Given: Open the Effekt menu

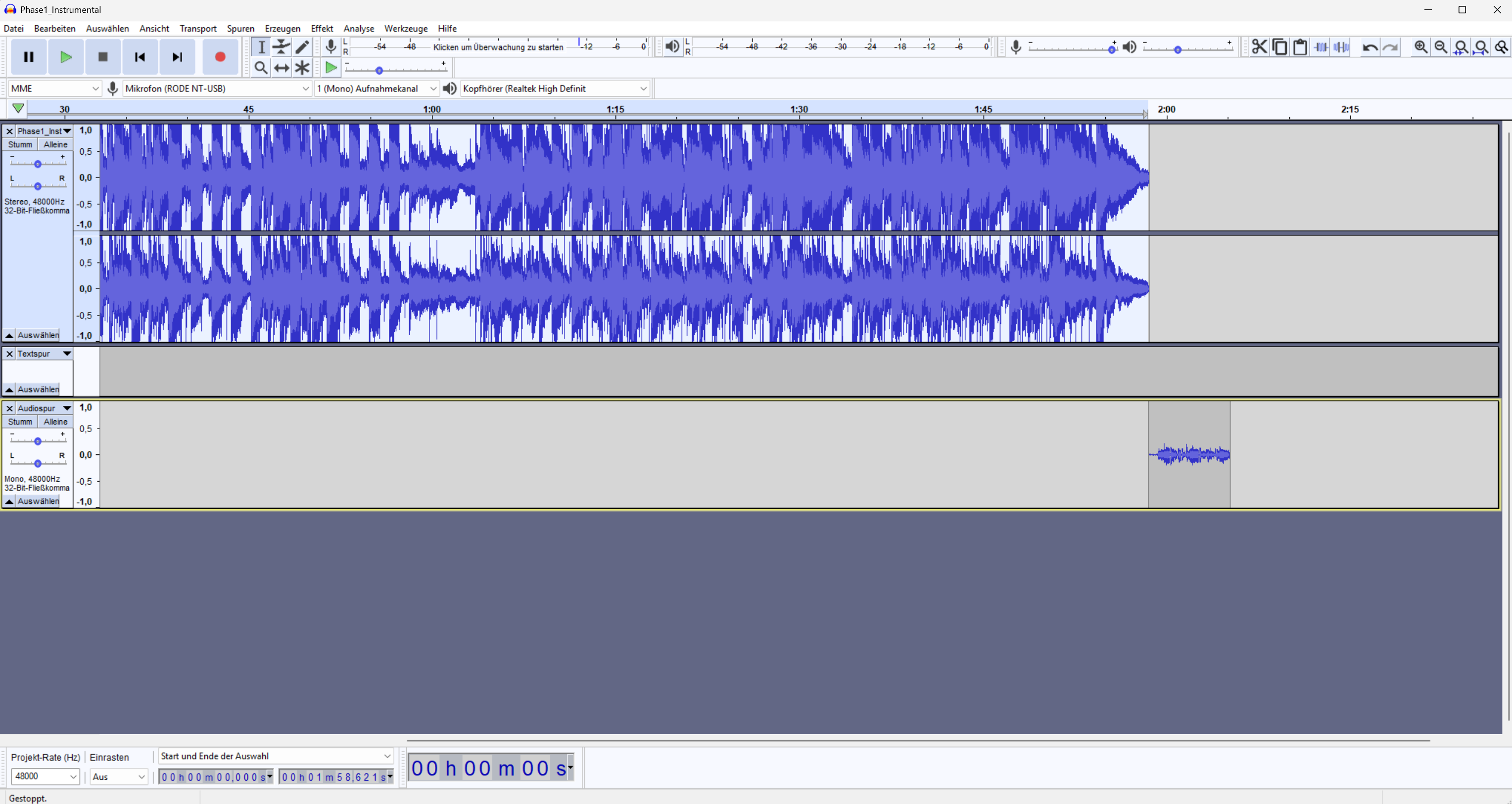Looking at the screenshot, I should pos(322,28).
